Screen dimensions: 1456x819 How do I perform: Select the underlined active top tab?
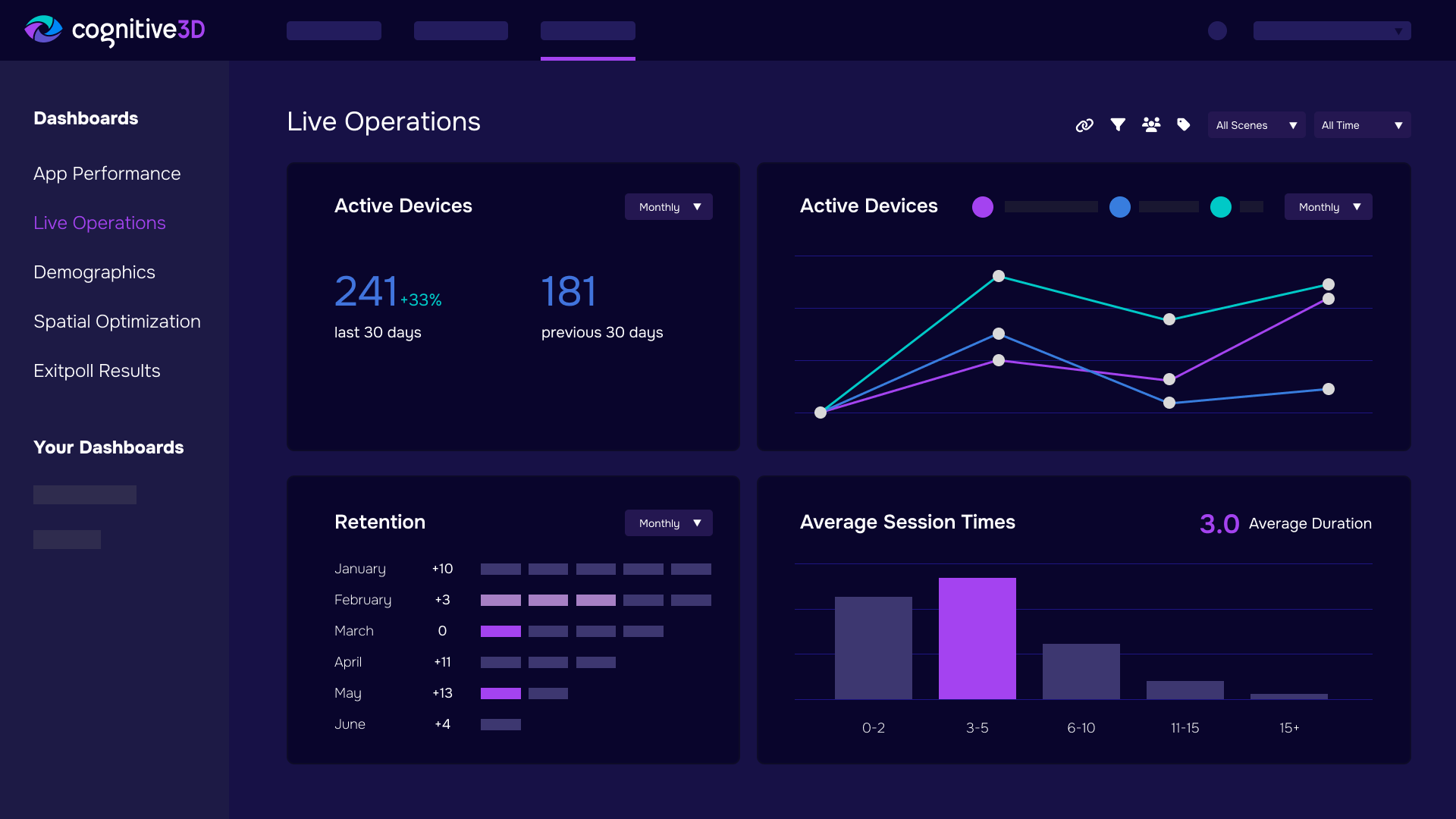[588, 31]
